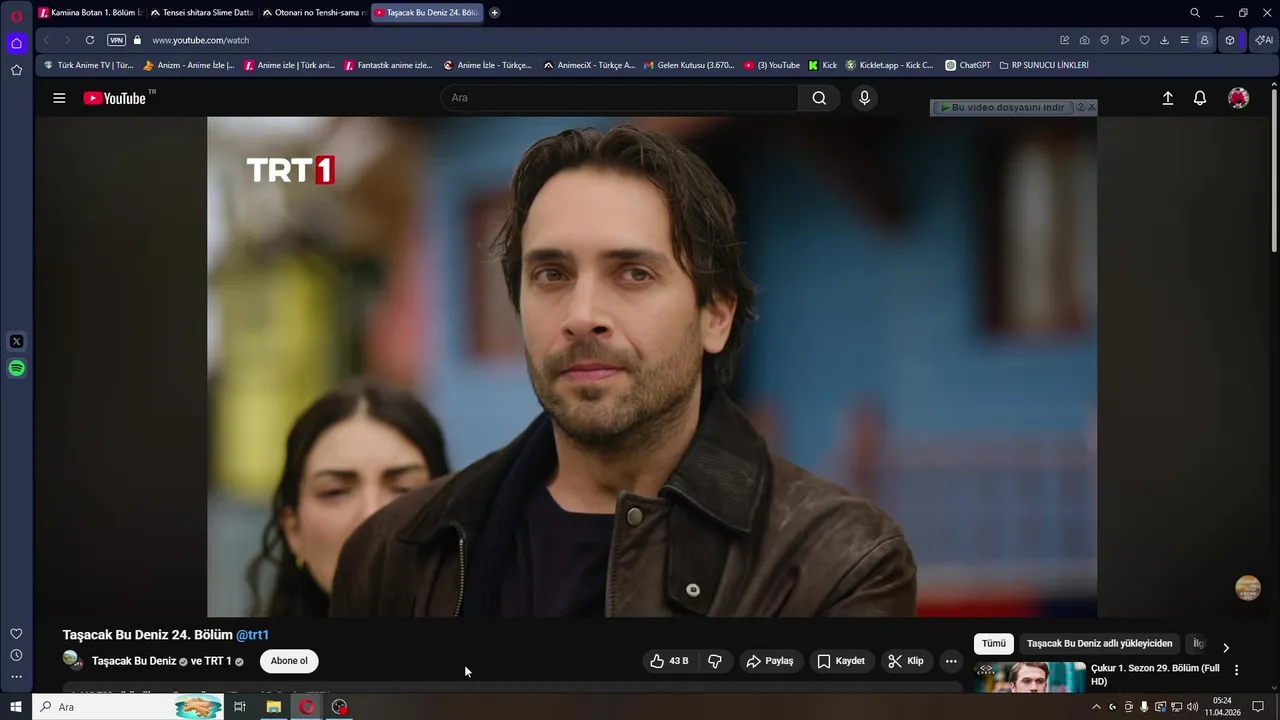The image size is (1280, 720).
Task: Expand RP SUNUCU LİNKLERİ bookmark folder
Action: [x=1044, y=65]
